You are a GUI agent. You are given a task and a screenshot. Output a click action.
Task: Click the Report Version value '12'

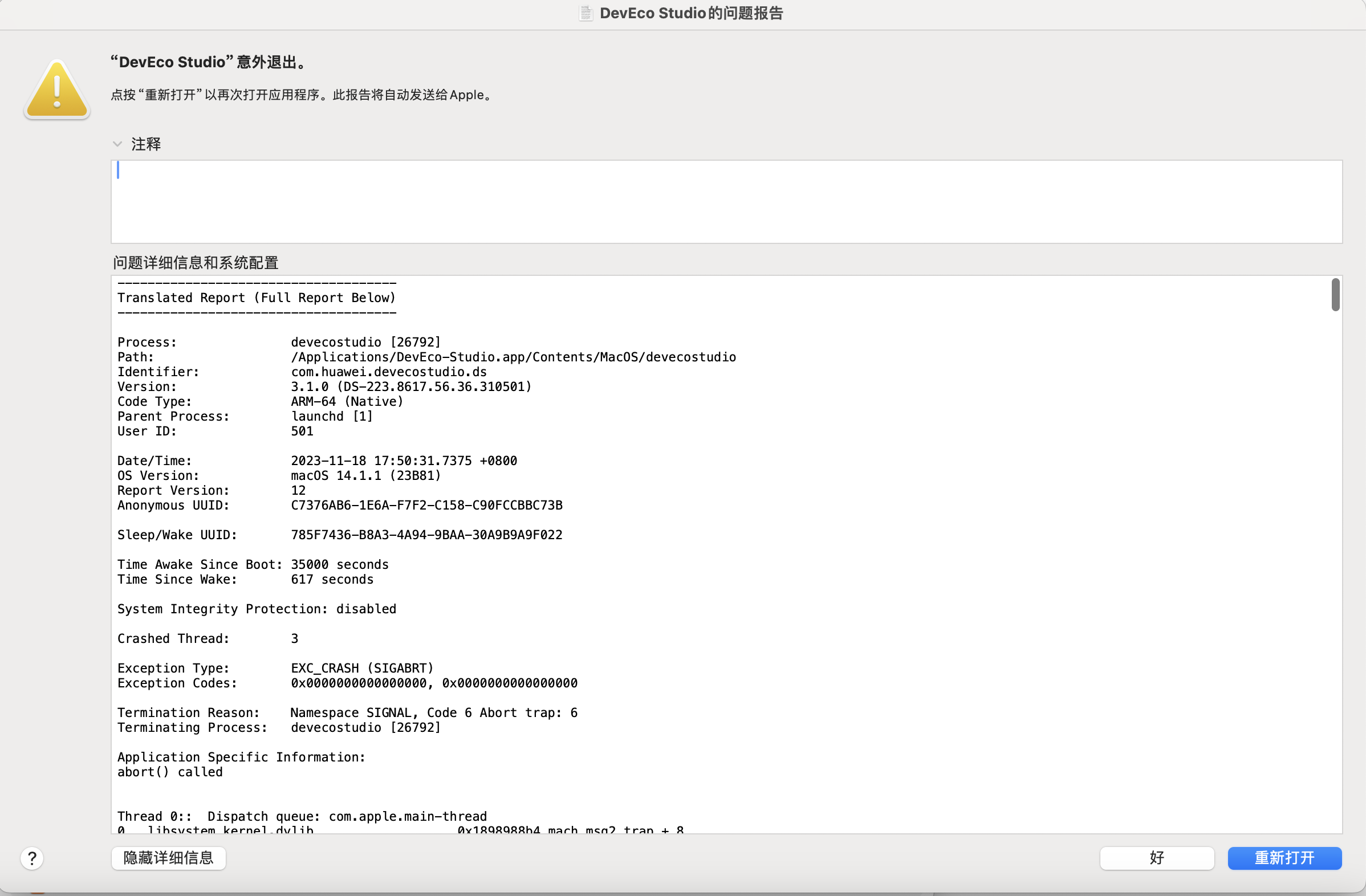pos(298,490)
